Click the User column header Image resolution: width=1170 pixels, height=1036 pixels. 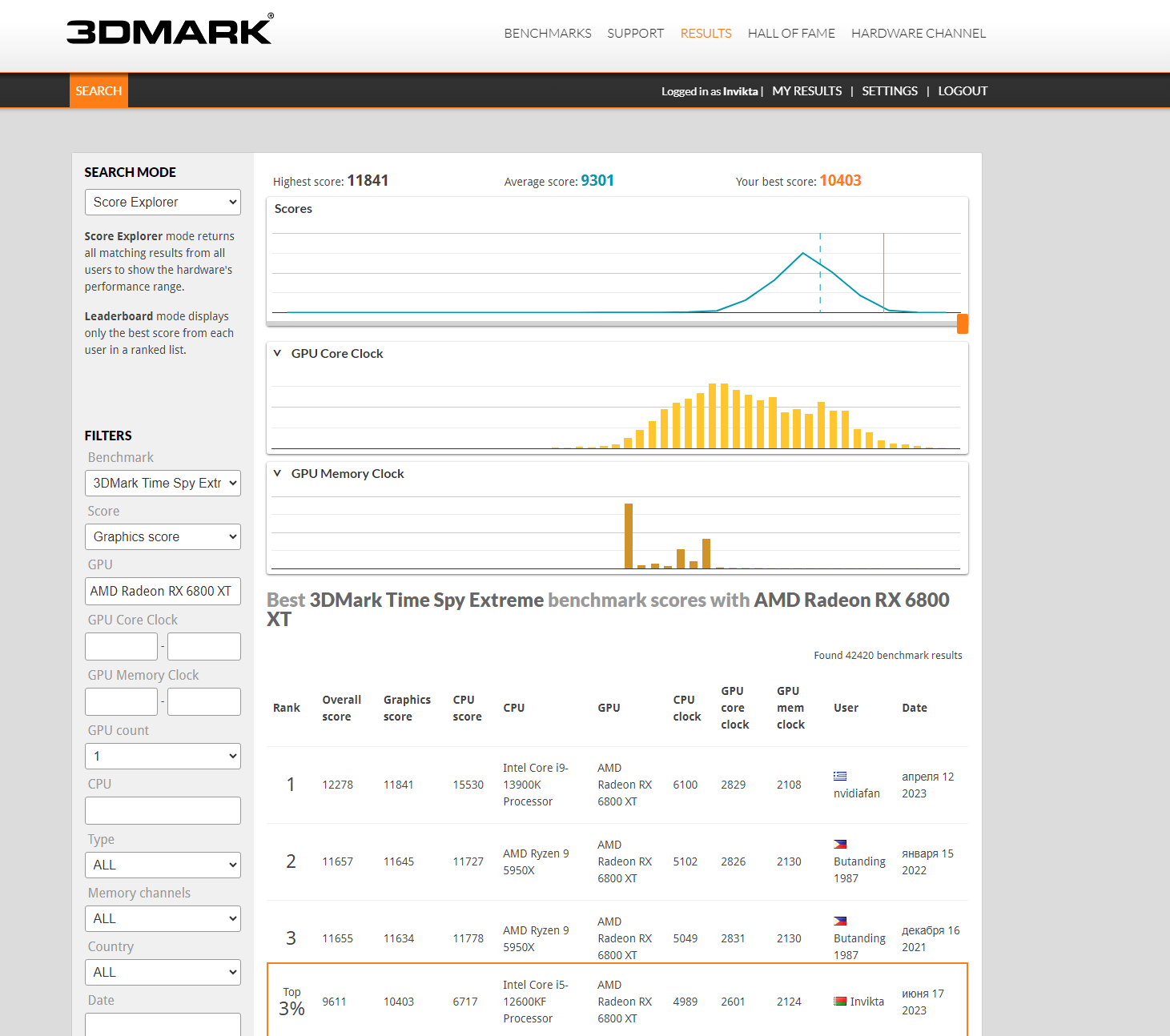coord(846,708)
